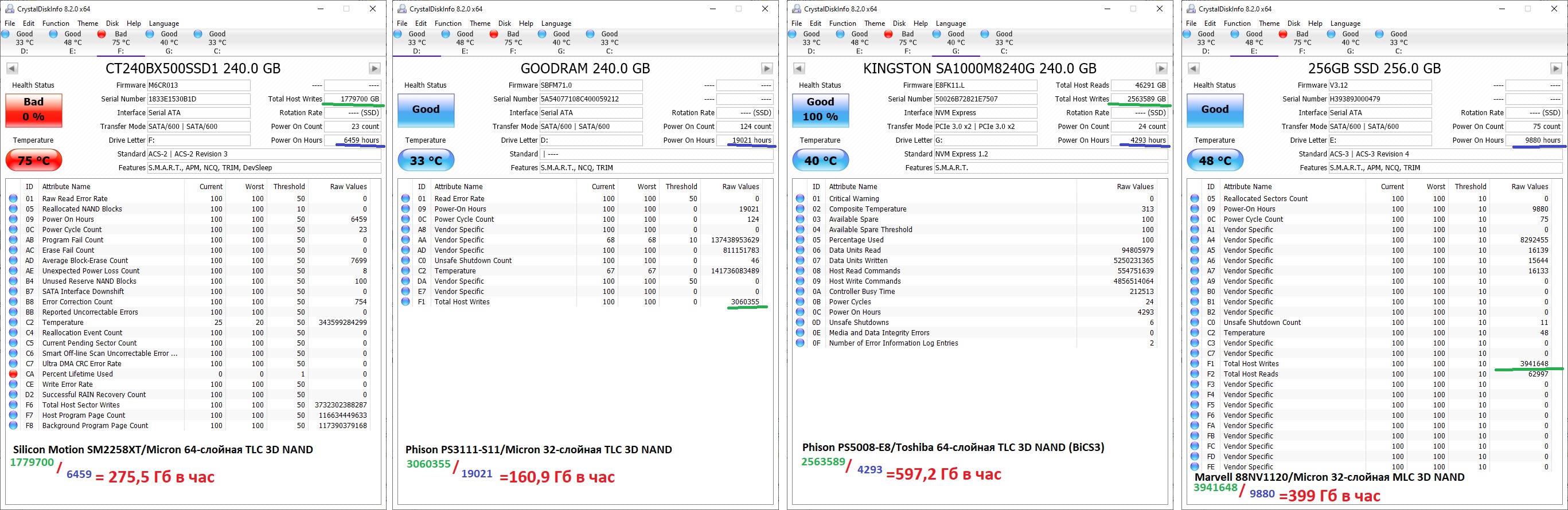Click the Threshold column header in the CT240BX500SSD1 window

click(x=289, y=187)
